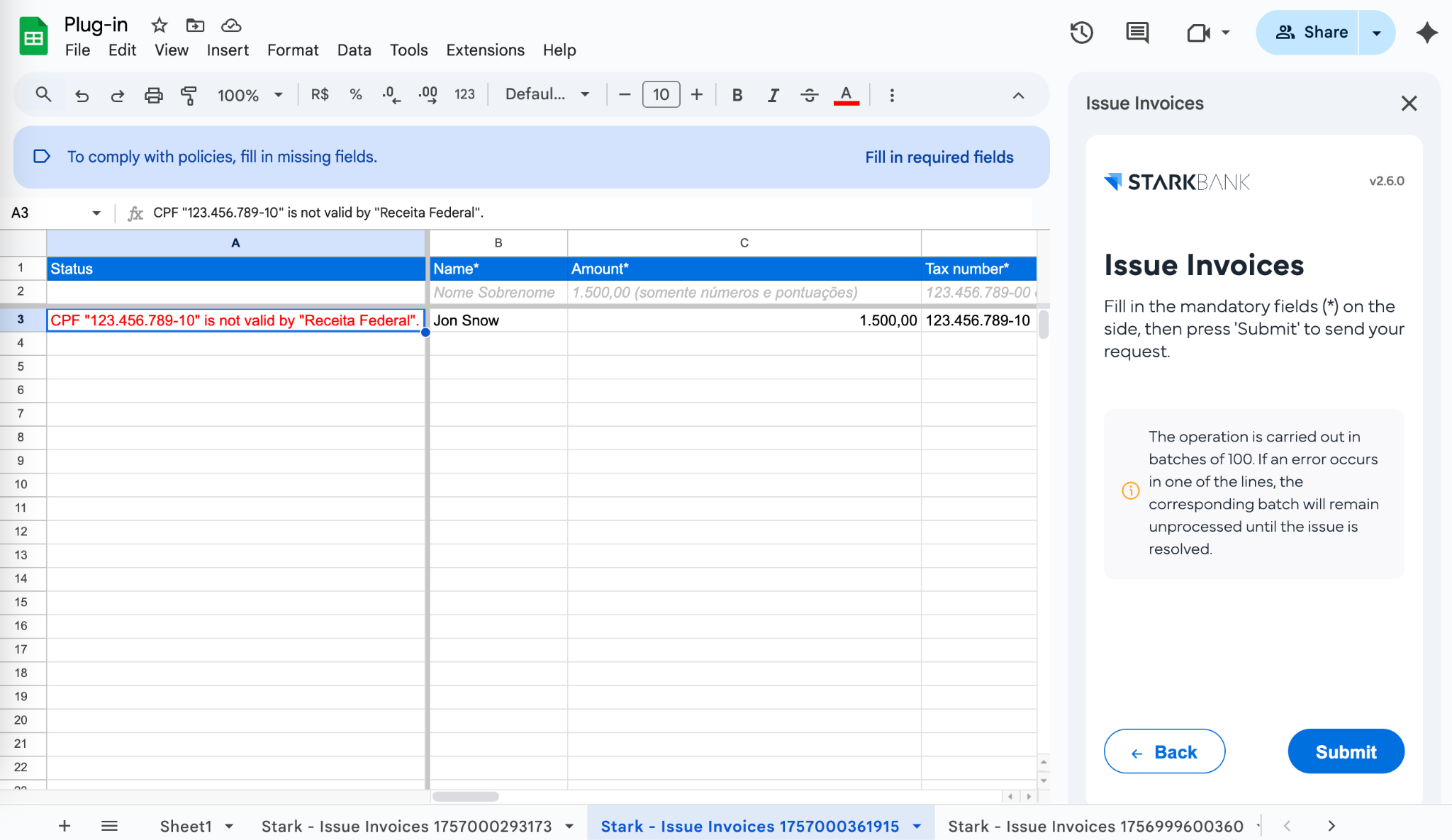The image size is (1452, 840).
Task: Open the zoom 100% dropdown
Action: tap(250, 95)
